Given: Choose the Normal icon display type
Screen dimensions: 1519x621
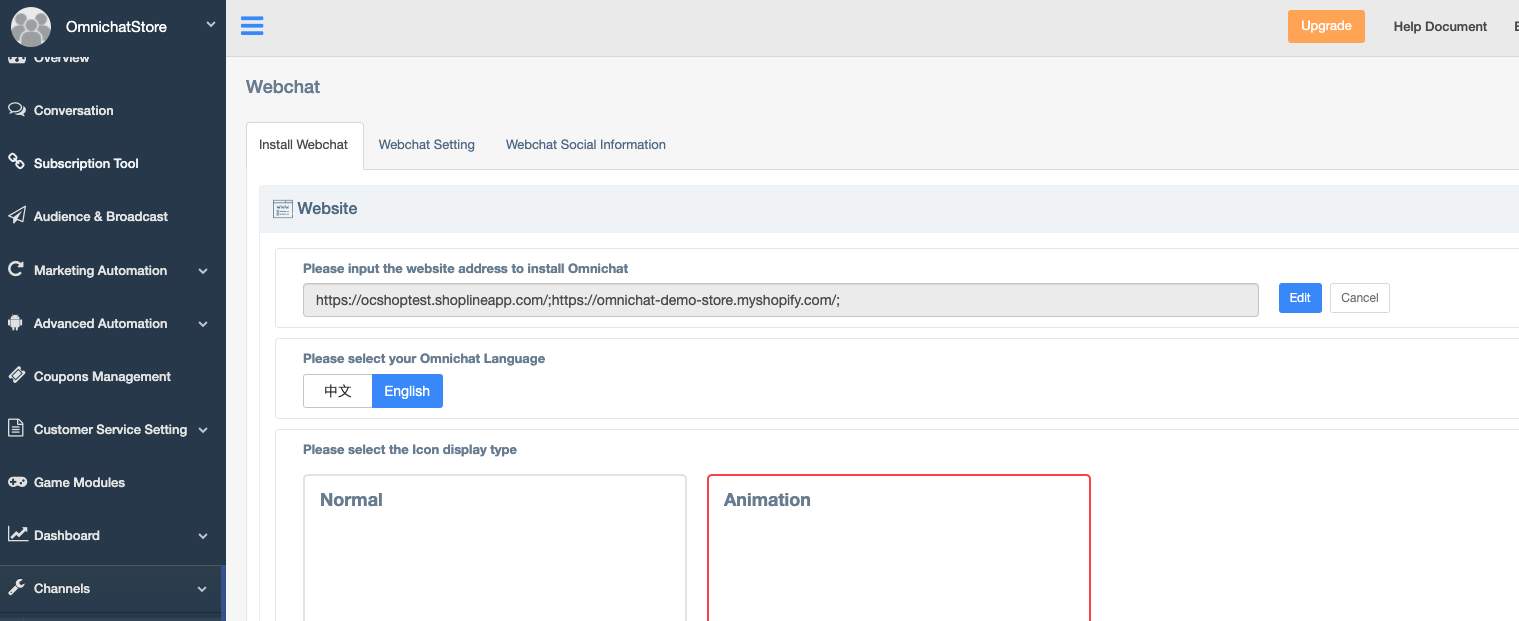Looking at the screenshot, I should point(495,547).
